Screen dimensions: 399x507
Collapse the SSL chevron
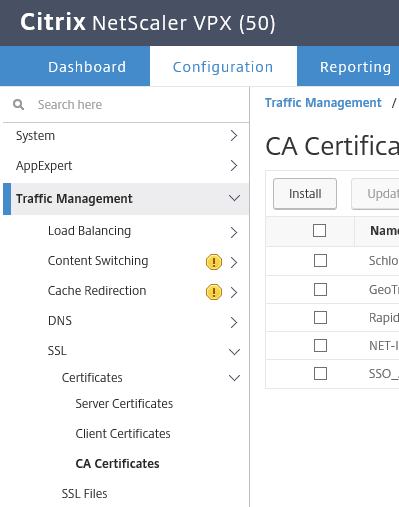(234, 352)
